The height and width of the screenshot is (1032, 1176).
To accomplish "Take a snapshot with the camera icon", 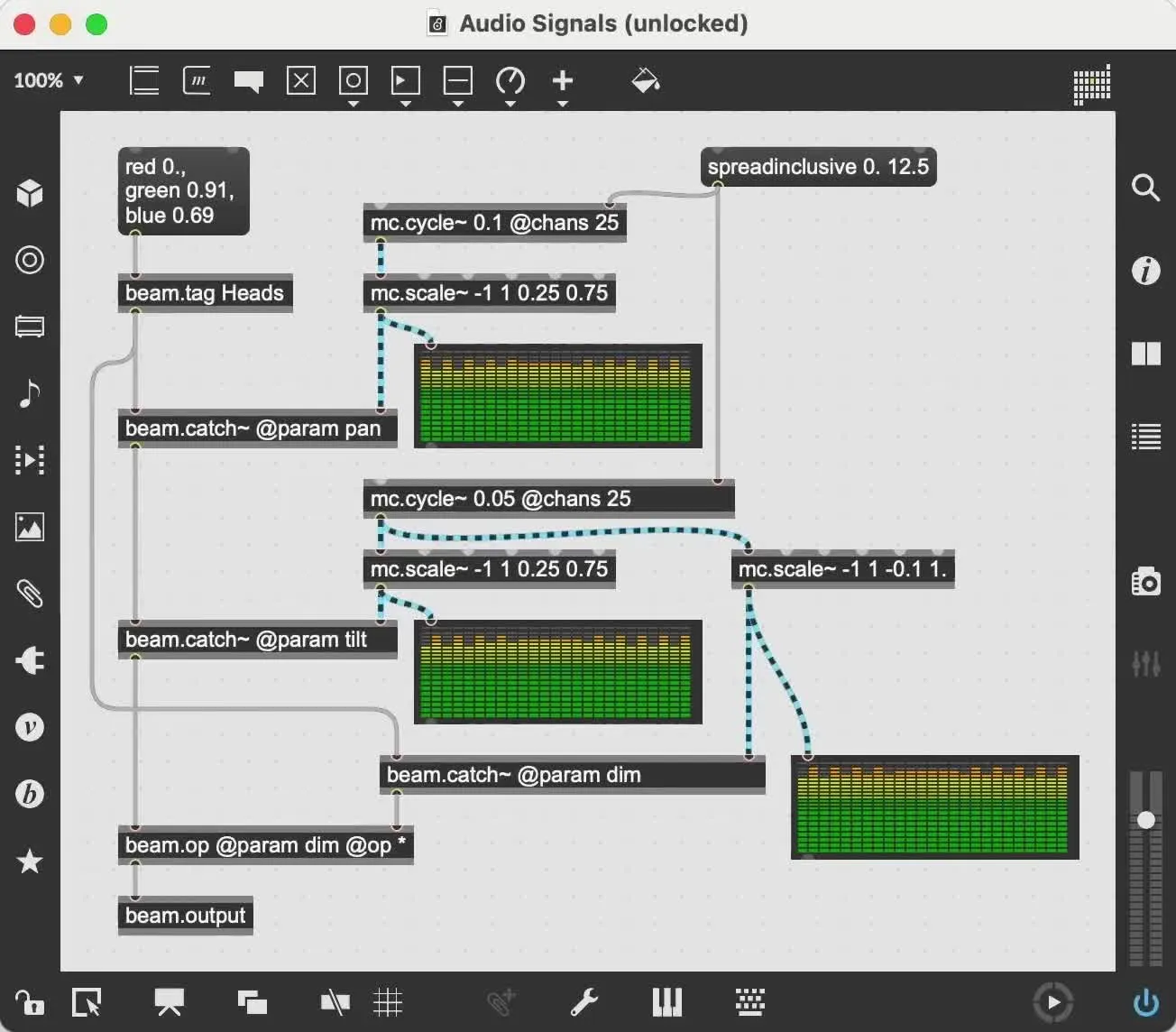I will point(1145,581).
